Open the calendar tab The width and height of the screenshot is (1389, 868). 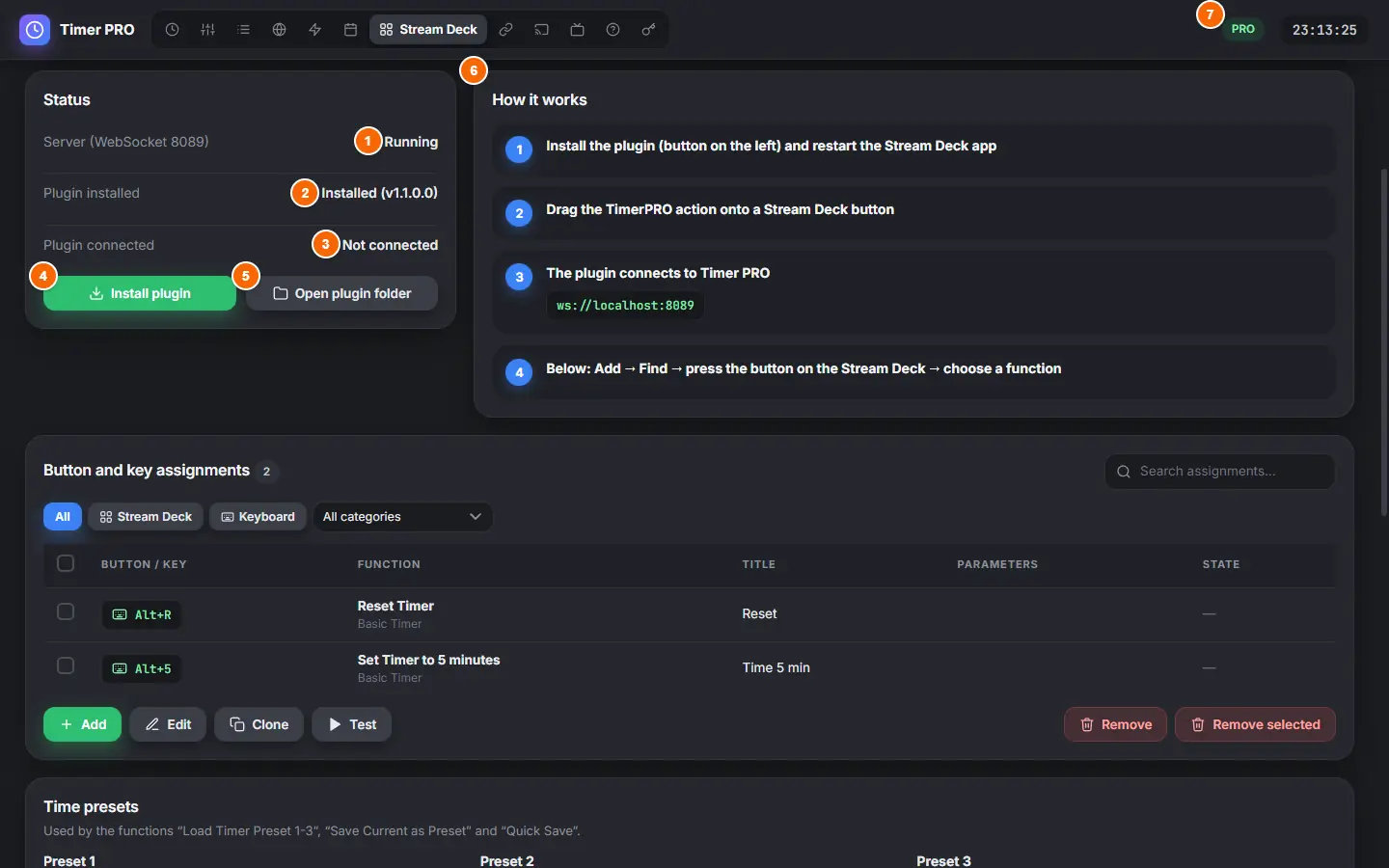[350, 30]
